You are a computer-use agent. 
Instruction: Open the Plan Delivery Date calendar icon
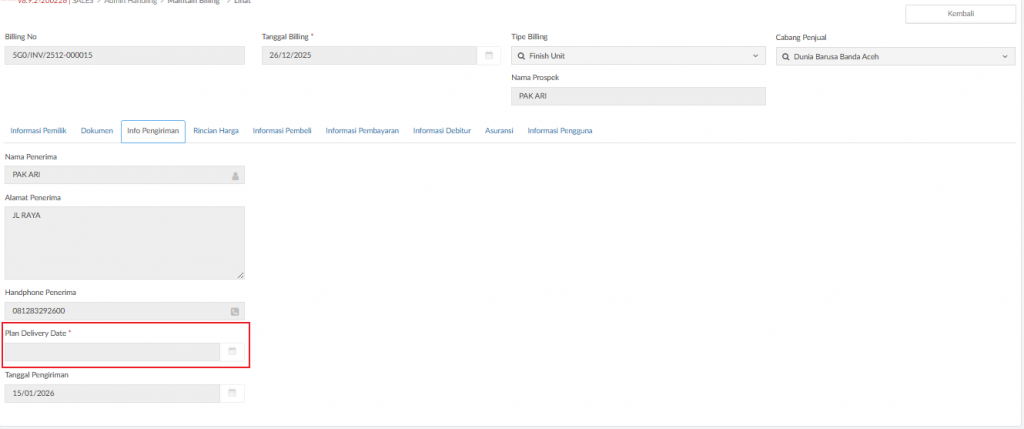232,352
